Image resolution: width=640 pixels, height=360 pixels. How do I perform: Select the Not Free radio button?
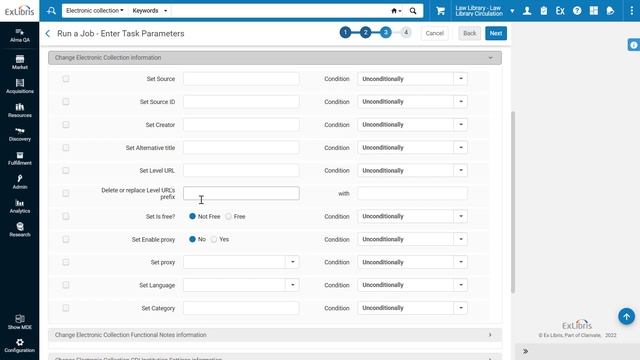pyautogui.click(x=192, y=216)
